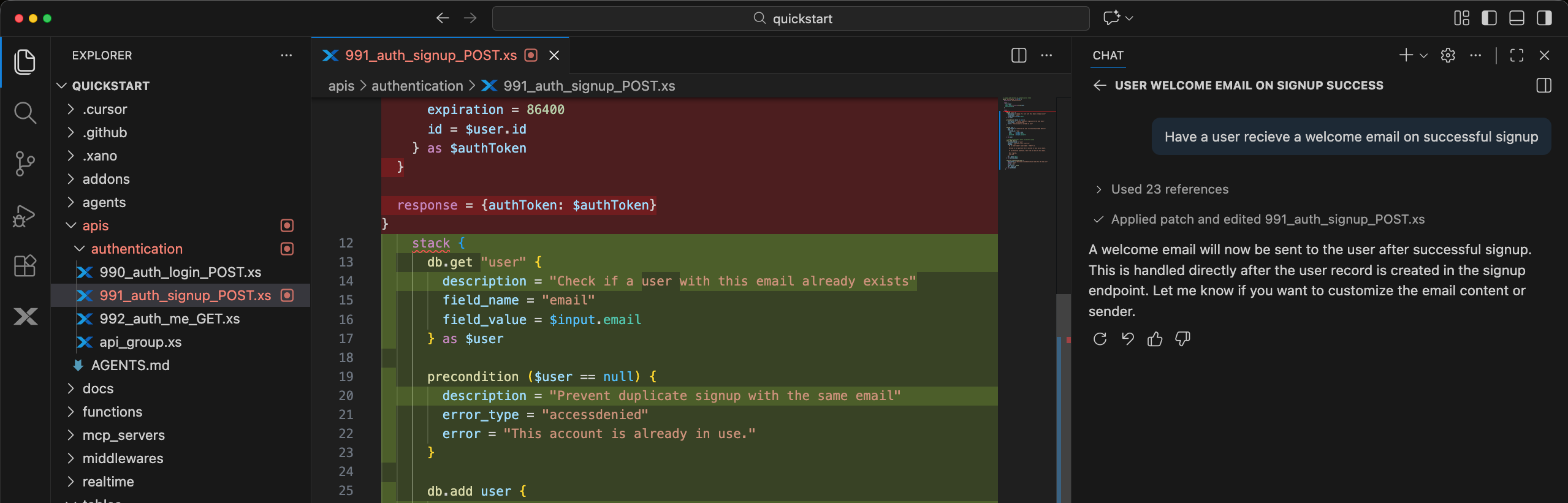The width and height of the screenshot is (1568, 503).
Task: Go back from the chat session title
Action: coord(1100,85)
